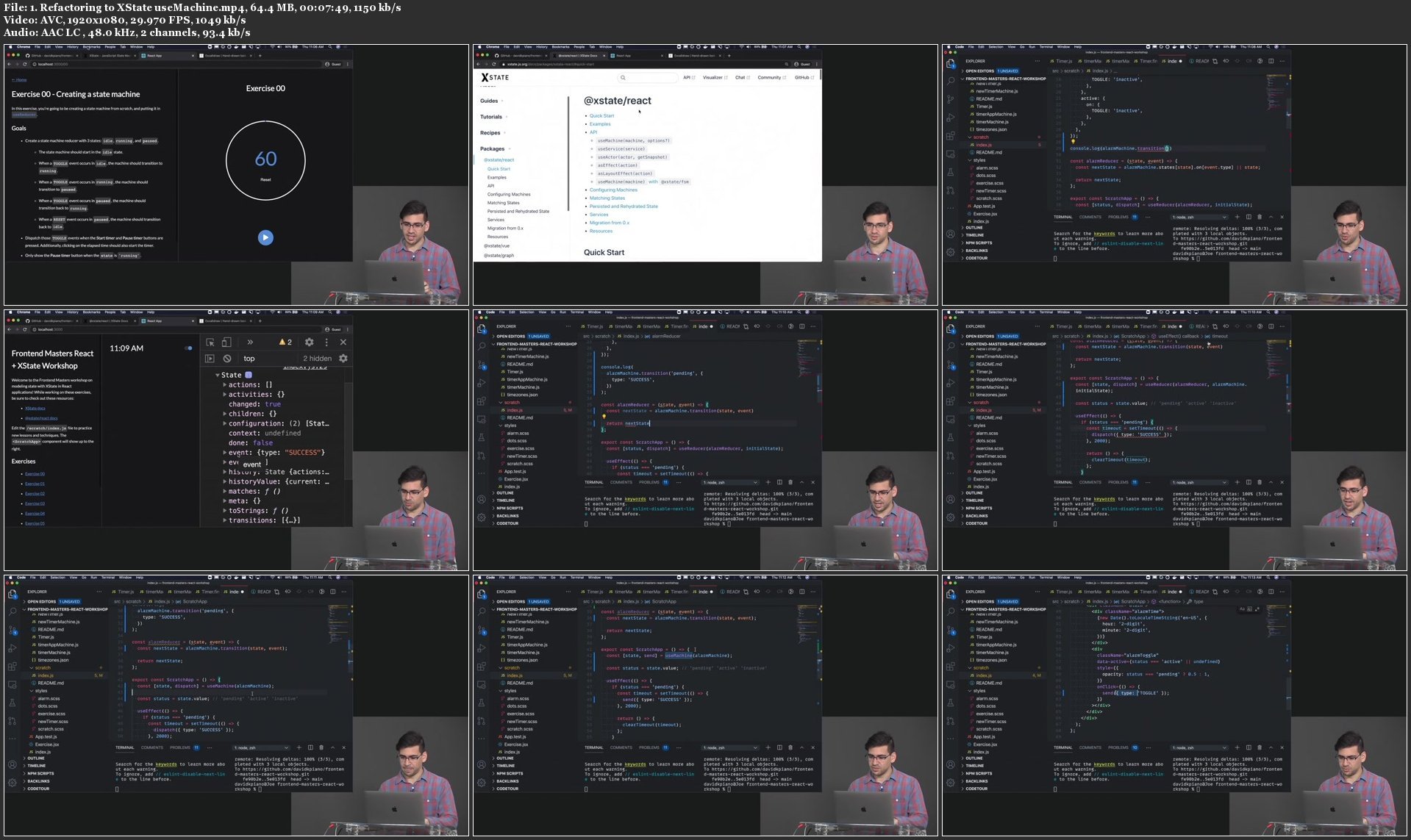Open 'Configuring Machines' link in the page contents list
This screenshot has height=840, width=1411.
[x=613, y=190]
